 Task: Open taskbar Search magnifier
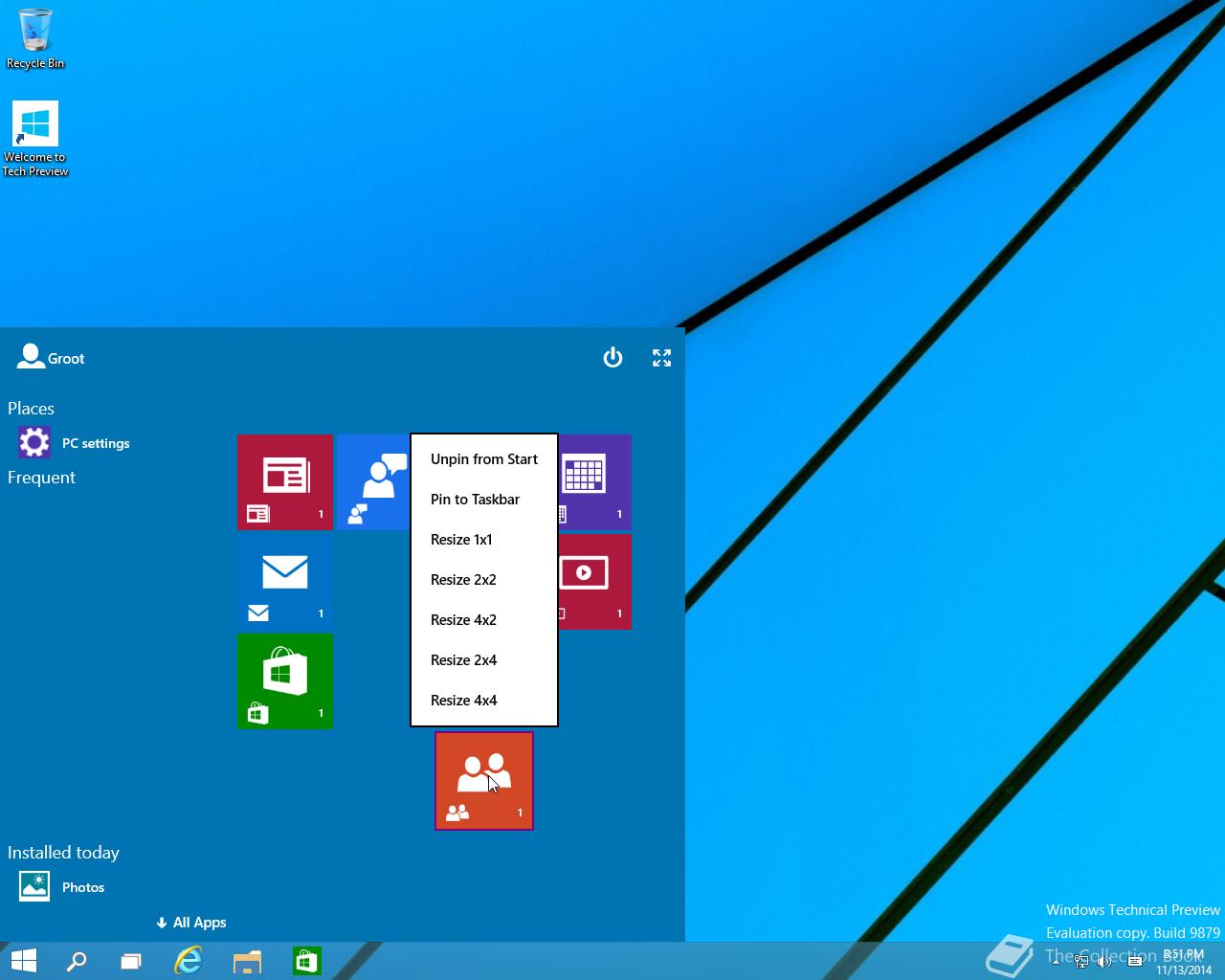77,961
